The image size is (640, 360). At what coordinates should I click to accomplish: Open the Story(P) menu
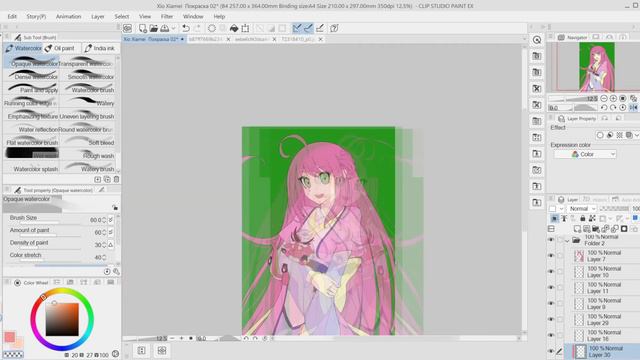pos(36,16)
